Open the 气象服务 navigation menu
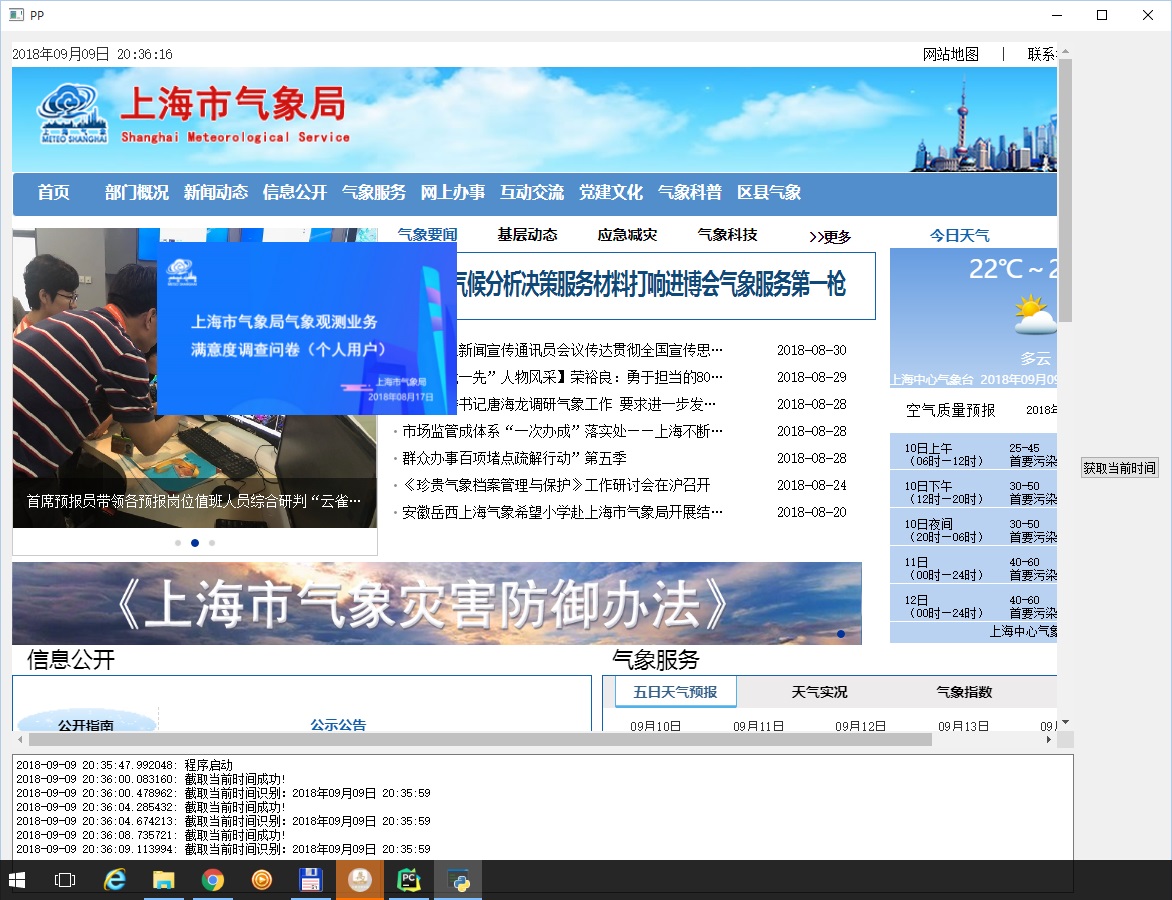Screen dimensions: 1172x900 [374, 193]
